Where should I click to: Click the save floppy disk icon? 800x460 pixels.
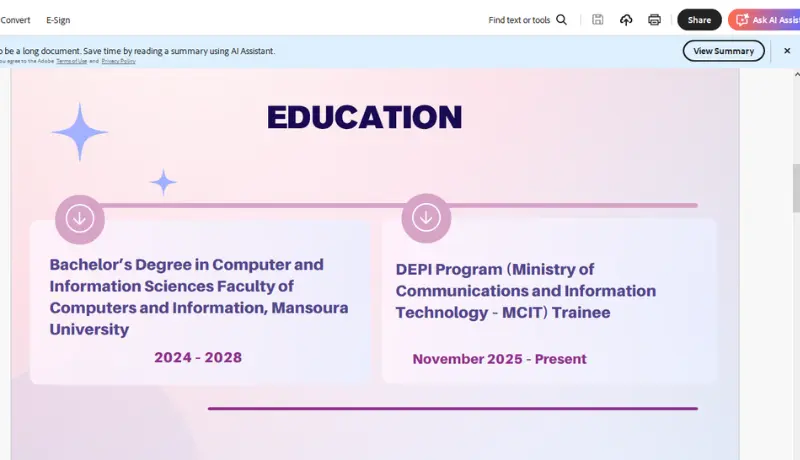(597, 20)
